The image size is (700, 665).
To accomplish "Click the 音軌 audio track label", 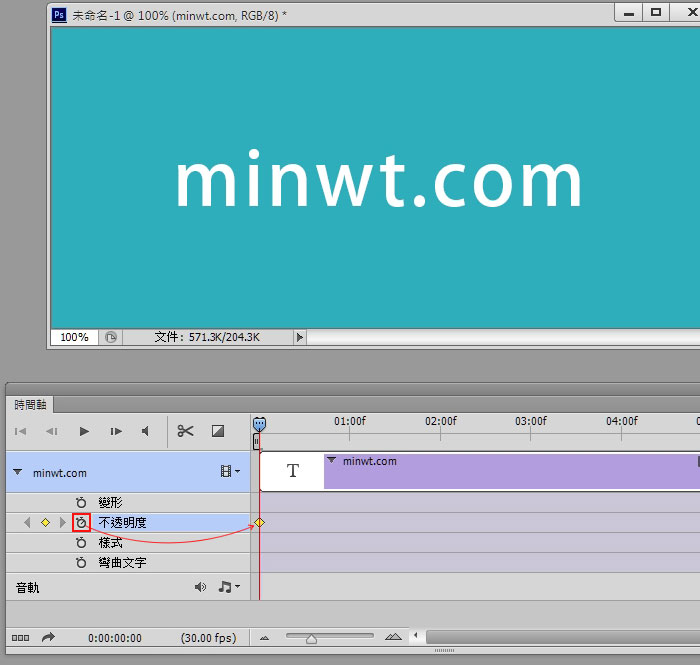I will [x=28, y=587].
